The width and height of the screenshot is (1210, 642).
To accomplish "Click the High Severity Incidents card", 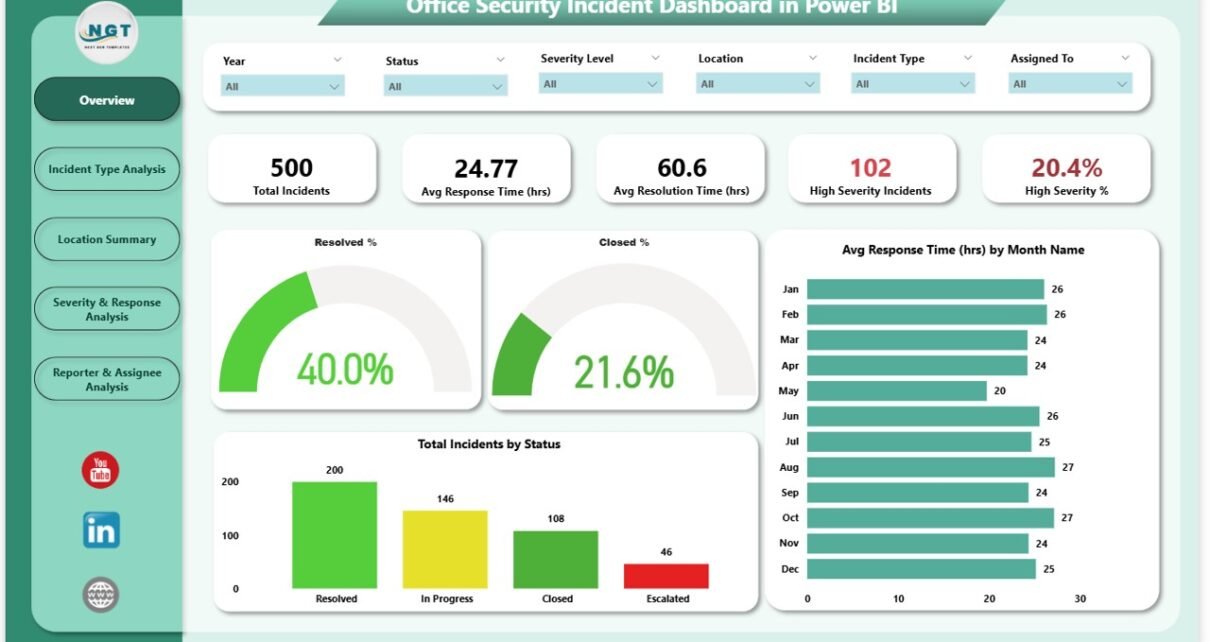I will 871,169.
